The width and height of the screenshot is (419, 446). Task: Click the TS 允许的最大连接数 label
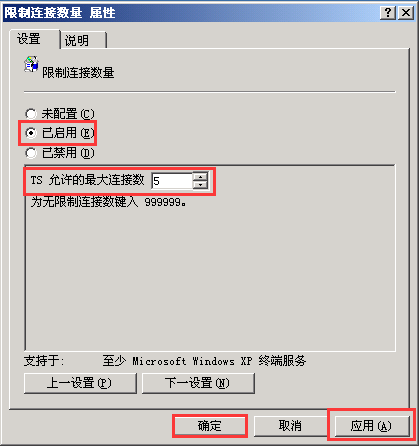88,180
